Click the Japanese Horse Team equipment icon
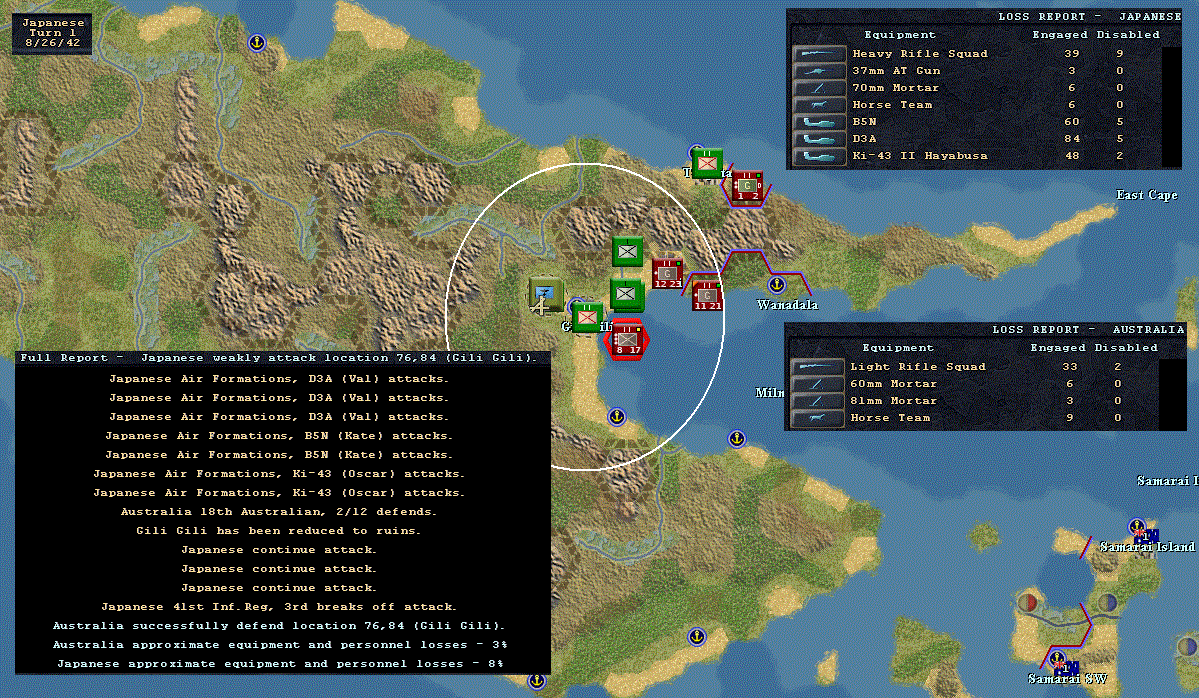 click(x=819, y=105)
